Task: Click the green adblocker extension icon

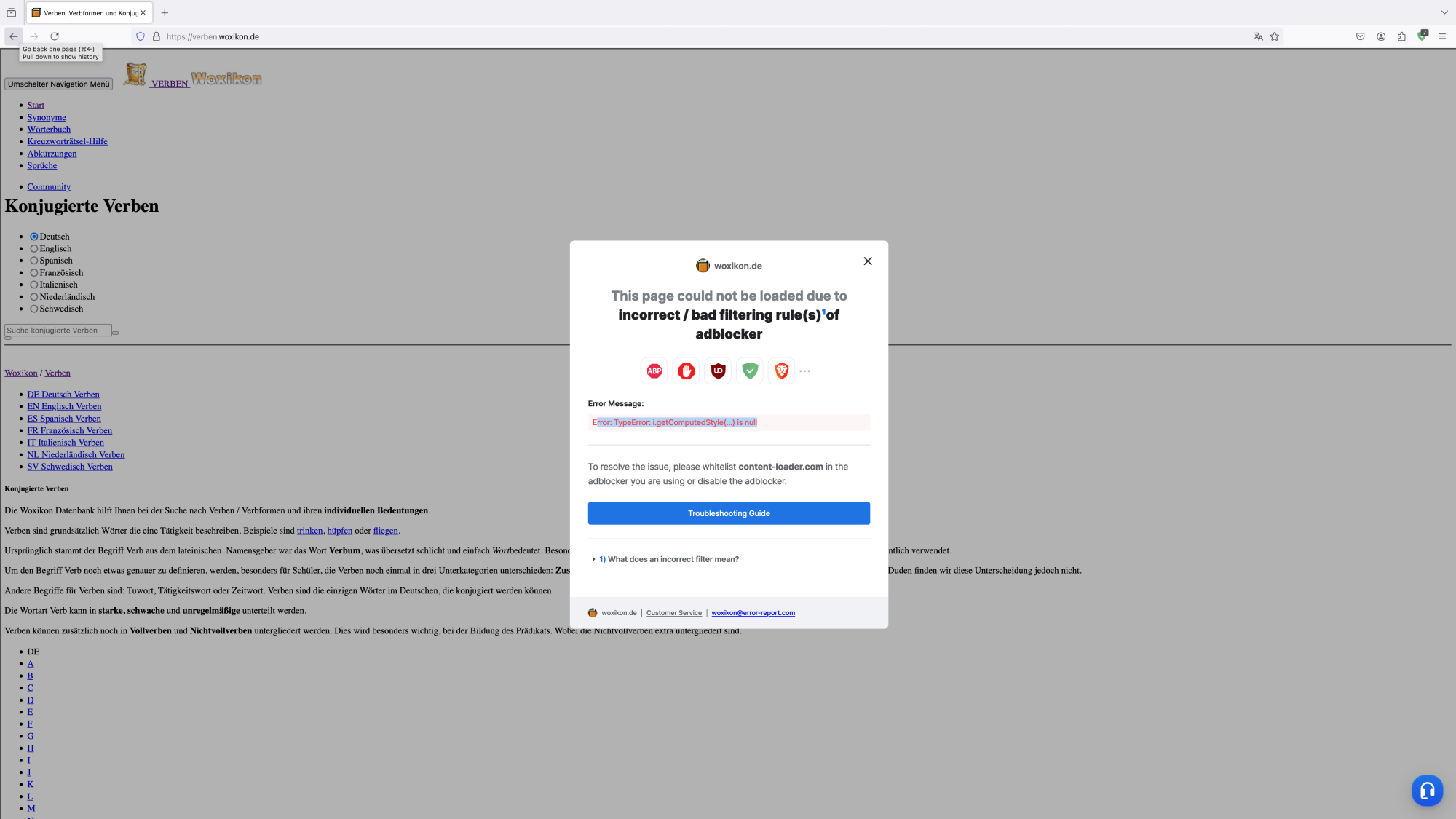Action: (1423, 36)
